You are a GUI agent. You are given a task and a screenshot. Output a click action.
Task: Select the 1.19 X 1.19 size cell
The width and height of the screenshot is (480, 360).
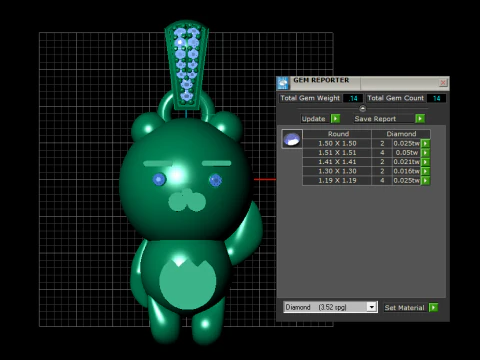[x=337, y=181]
